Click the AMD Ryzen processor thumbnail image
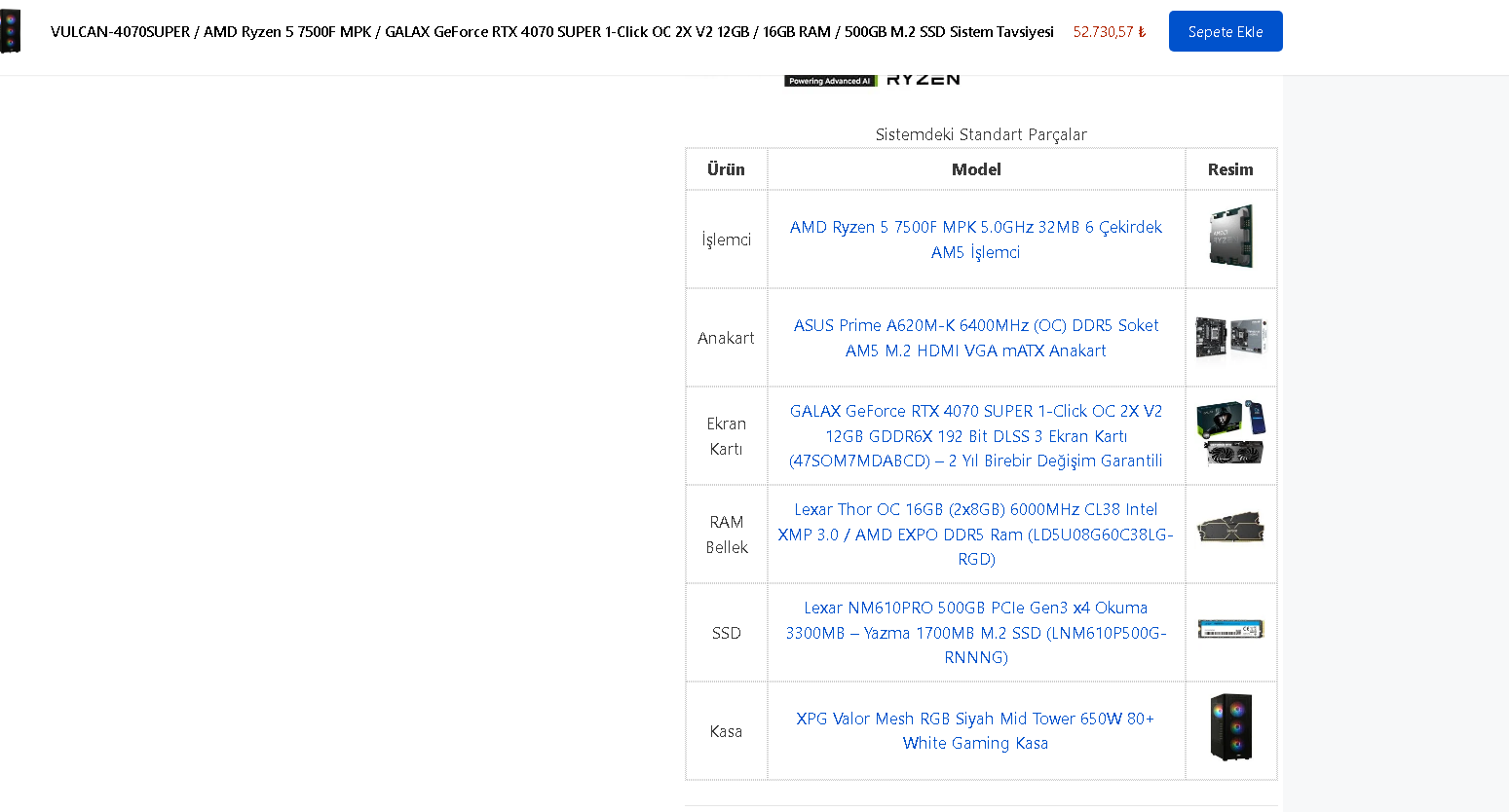 click(x=1231, y=237)
